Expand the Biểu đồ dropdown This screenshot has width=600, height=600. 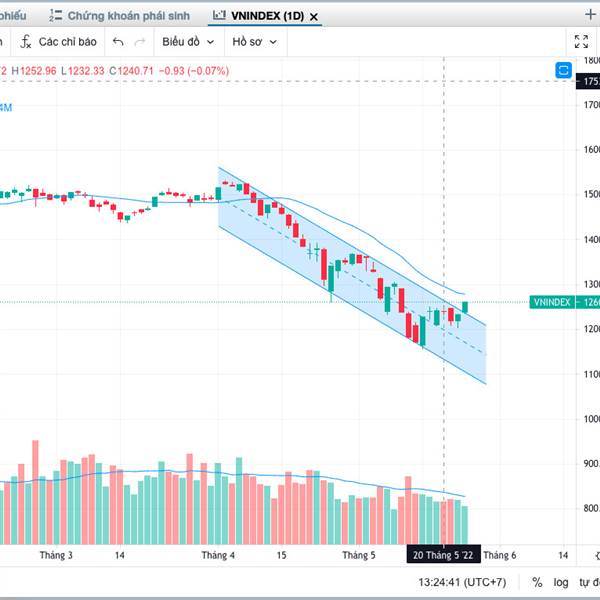point(188,42)
